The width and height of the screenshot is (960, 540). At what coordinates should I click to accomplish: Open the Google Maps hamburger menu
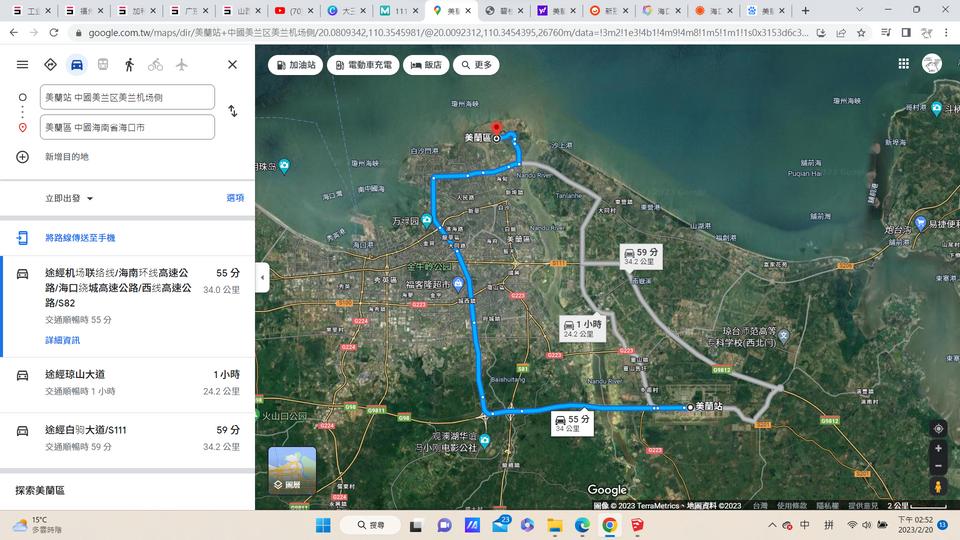pos(22,64)
